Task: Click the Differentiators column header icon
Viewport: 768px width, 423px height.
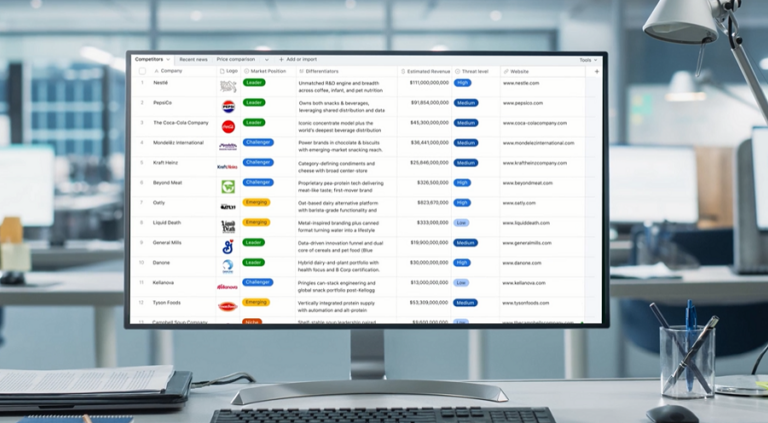Action: click(x=301, y=71)
